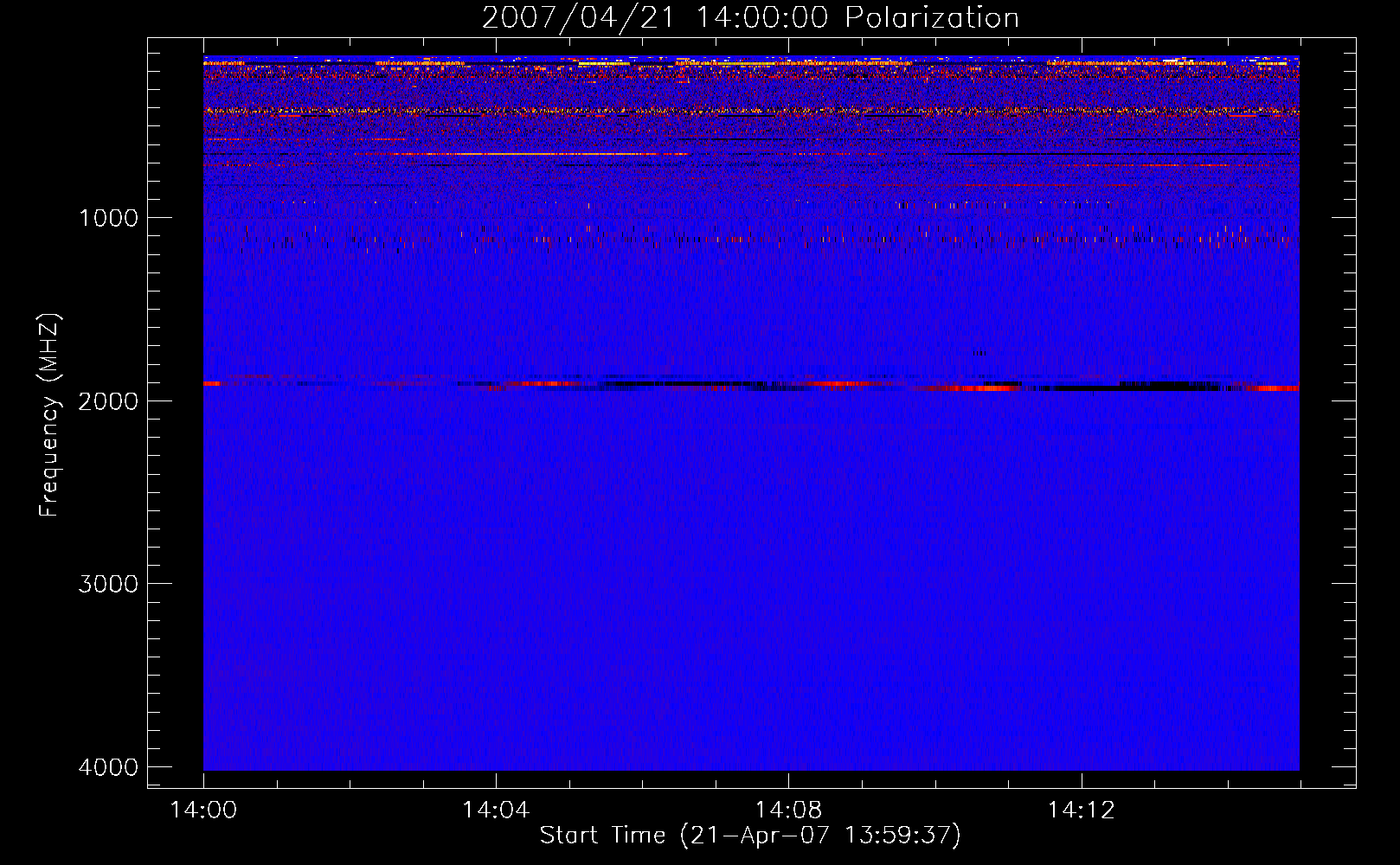The width and height of the screenshot is (1400, 865).
Task: Click the 3000 frequency tick label
Action: pos(108,584)
